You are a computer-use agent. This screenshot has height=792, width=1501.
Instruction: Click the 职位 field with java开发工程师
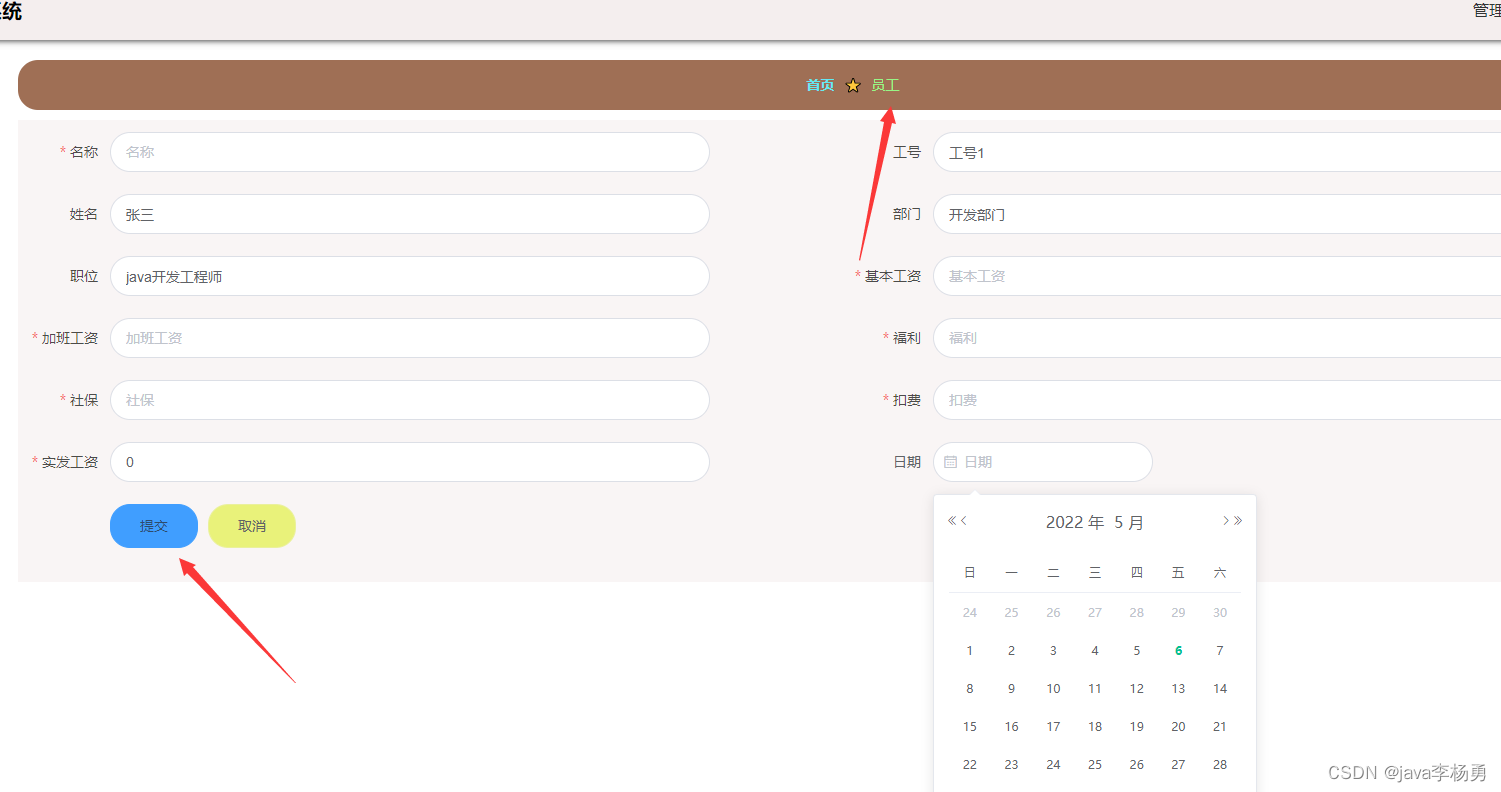click(x=410, y=276)
